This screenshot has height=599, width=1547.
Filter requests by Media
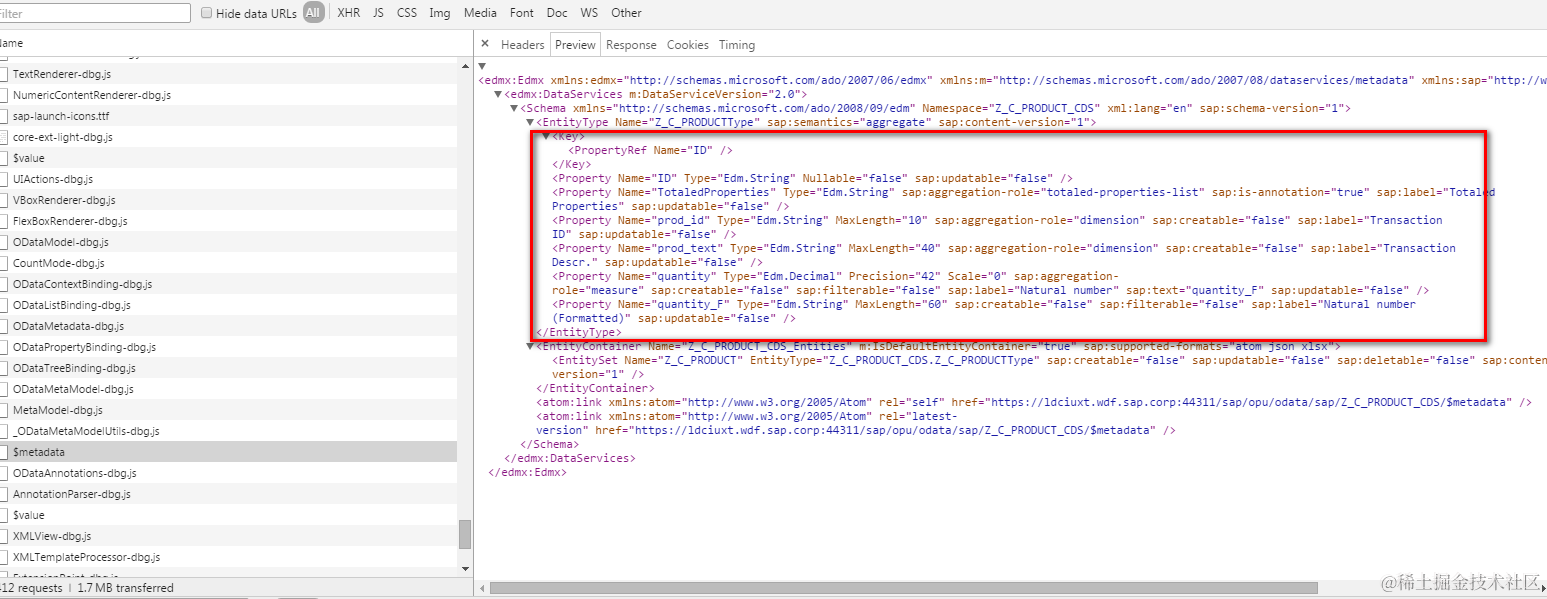pyautogui.click(x=480, y=13)
